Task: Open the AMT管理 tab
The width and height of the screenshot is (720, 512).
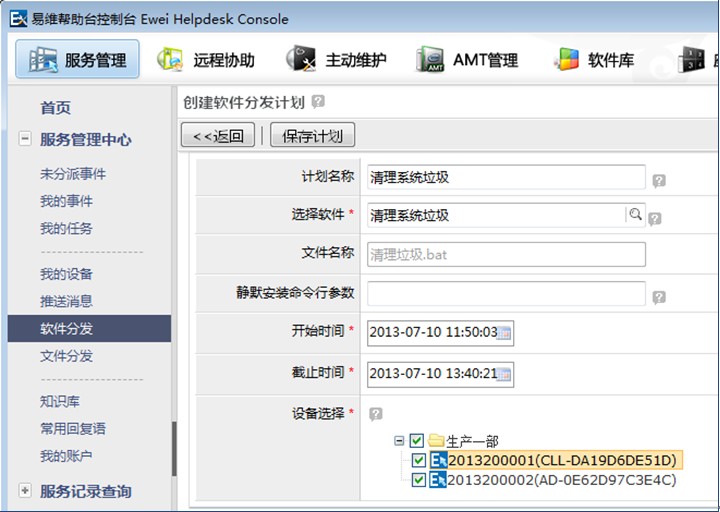Action: tap(468, 60)
